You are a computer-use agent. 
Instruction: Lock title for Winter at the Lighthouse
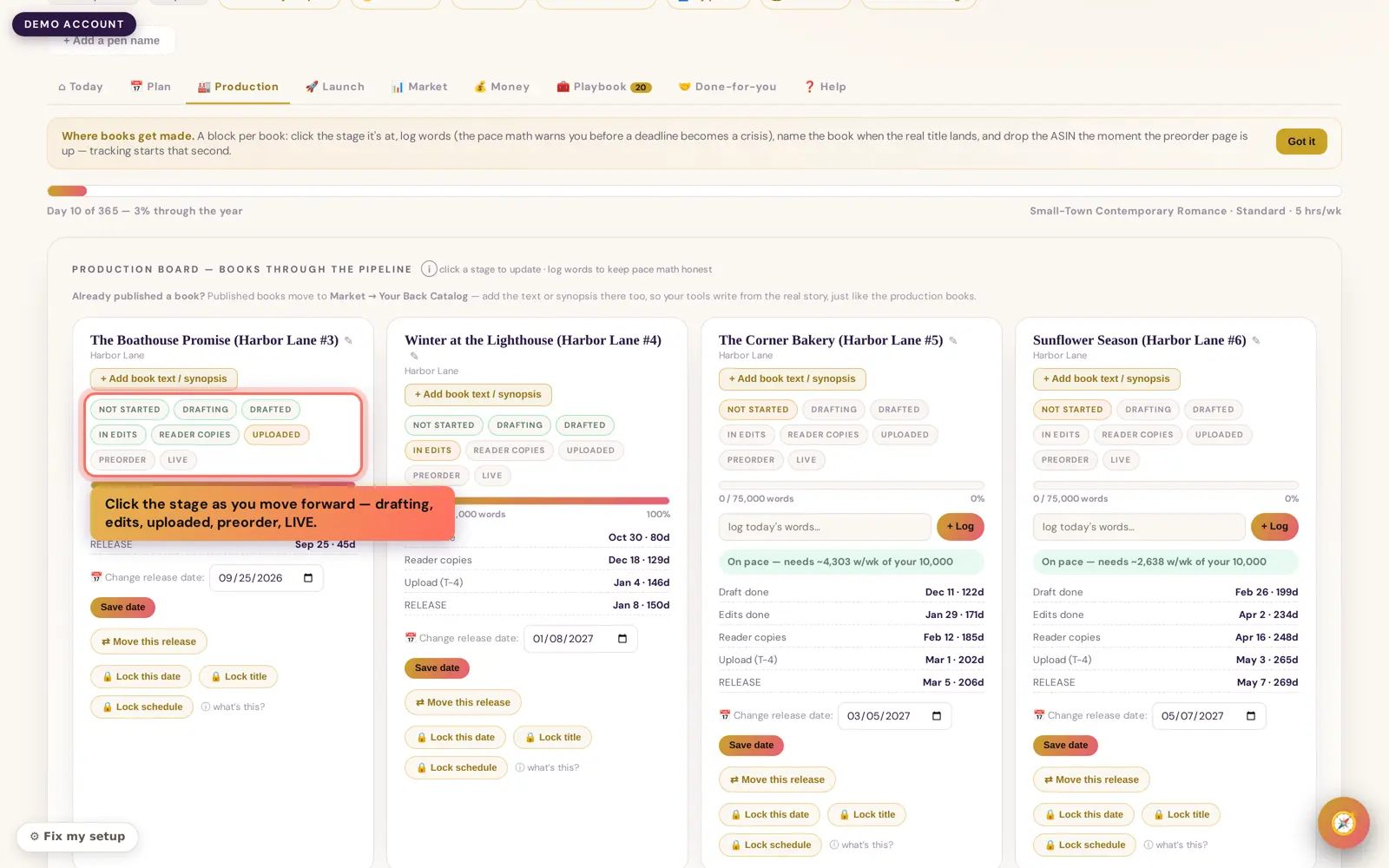(x=553, y=738)
